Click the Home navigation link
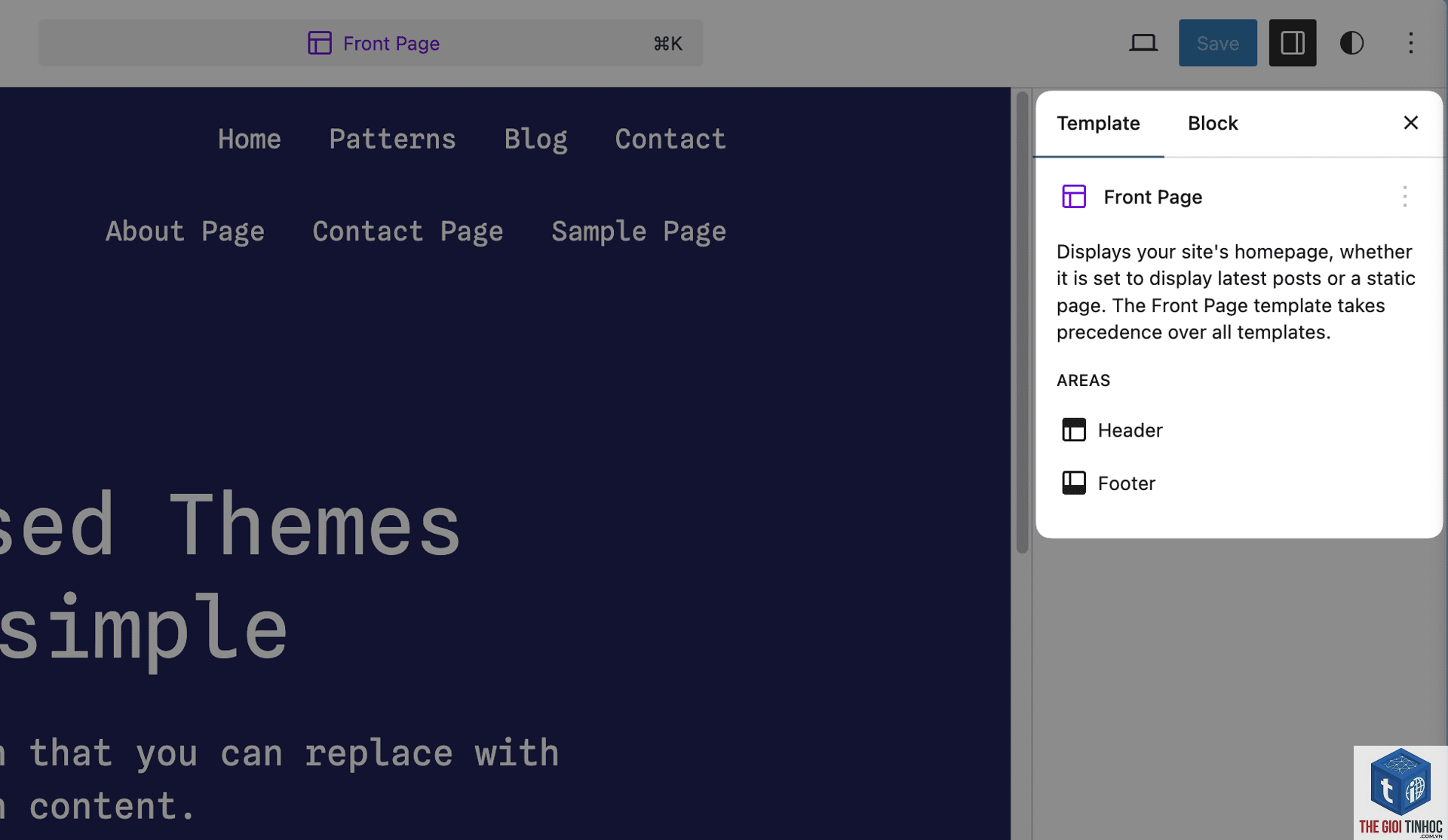Image resolution: width=1448 pixels, height=840 pixels. (249, 139)
